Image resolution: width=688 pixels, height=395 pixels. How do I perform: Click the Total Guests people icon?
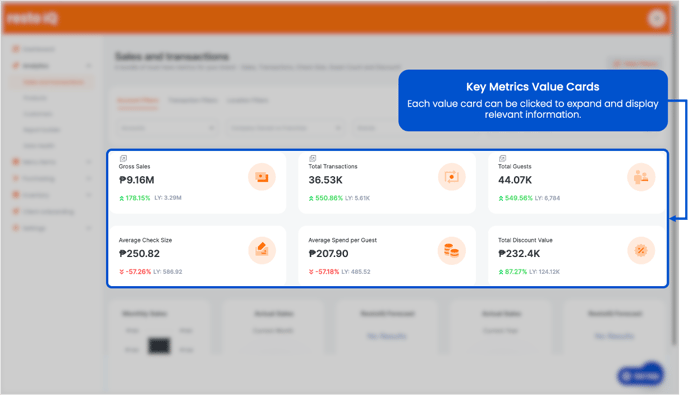click(641, 177)
